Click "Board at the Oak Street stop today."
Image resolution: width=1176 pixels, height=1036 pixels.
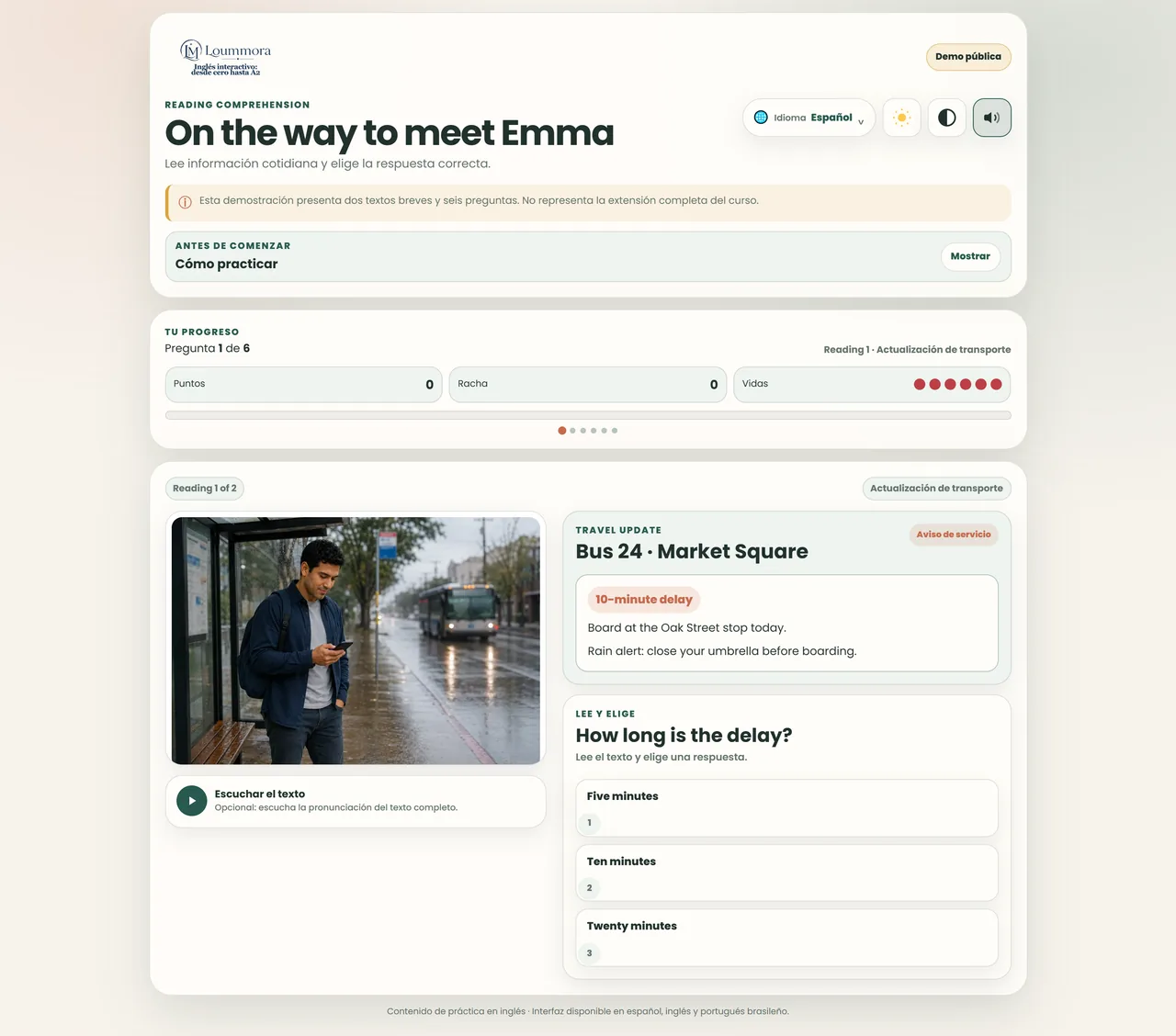687,628
